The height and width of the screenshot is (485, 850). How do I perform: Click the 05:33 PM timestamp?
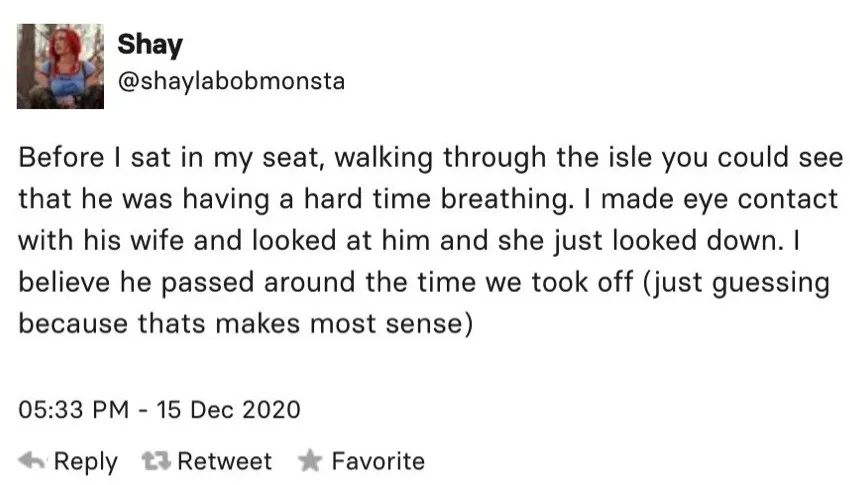[74, 410]
